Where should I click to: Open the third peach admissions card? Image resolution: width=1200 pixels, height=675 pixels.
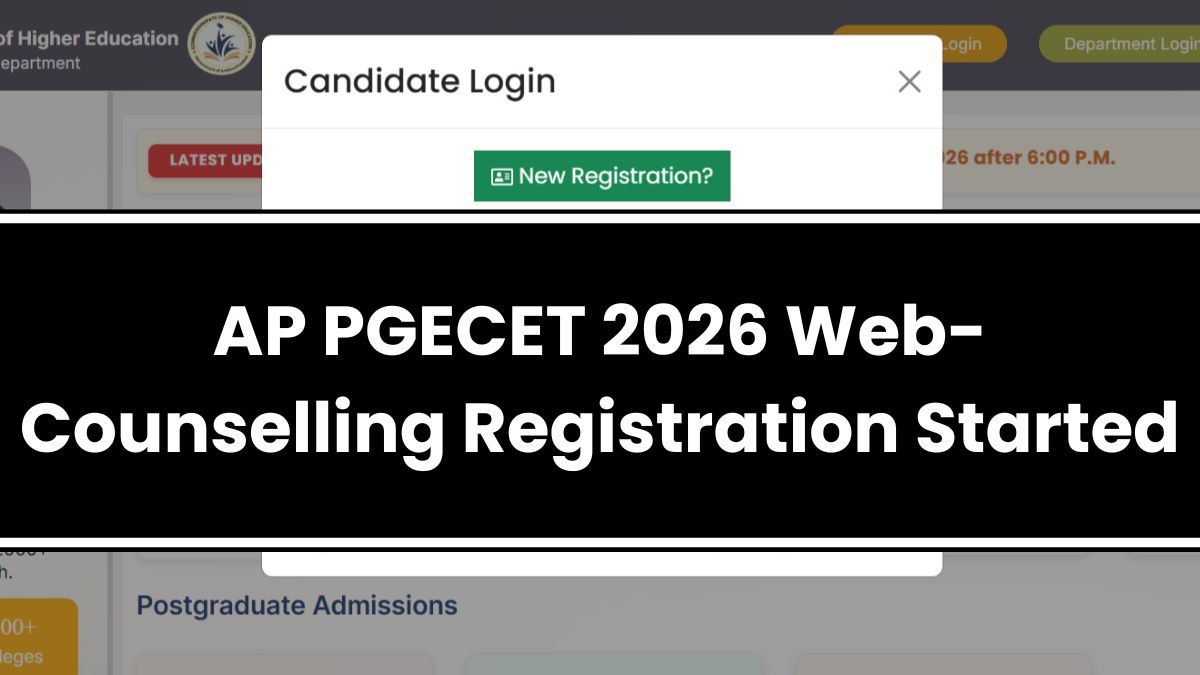click(943, 665)
